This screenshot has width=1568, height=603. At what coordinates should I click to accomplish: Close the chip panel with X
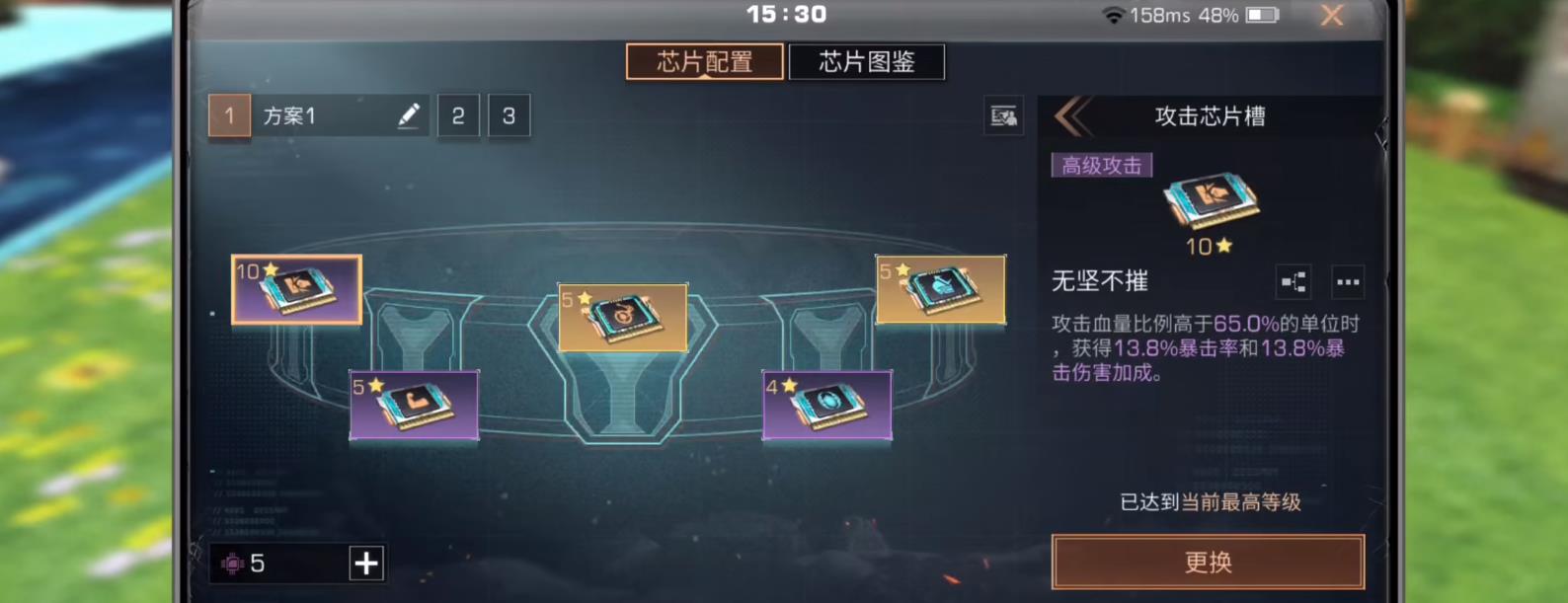(x=1332, y=15)
